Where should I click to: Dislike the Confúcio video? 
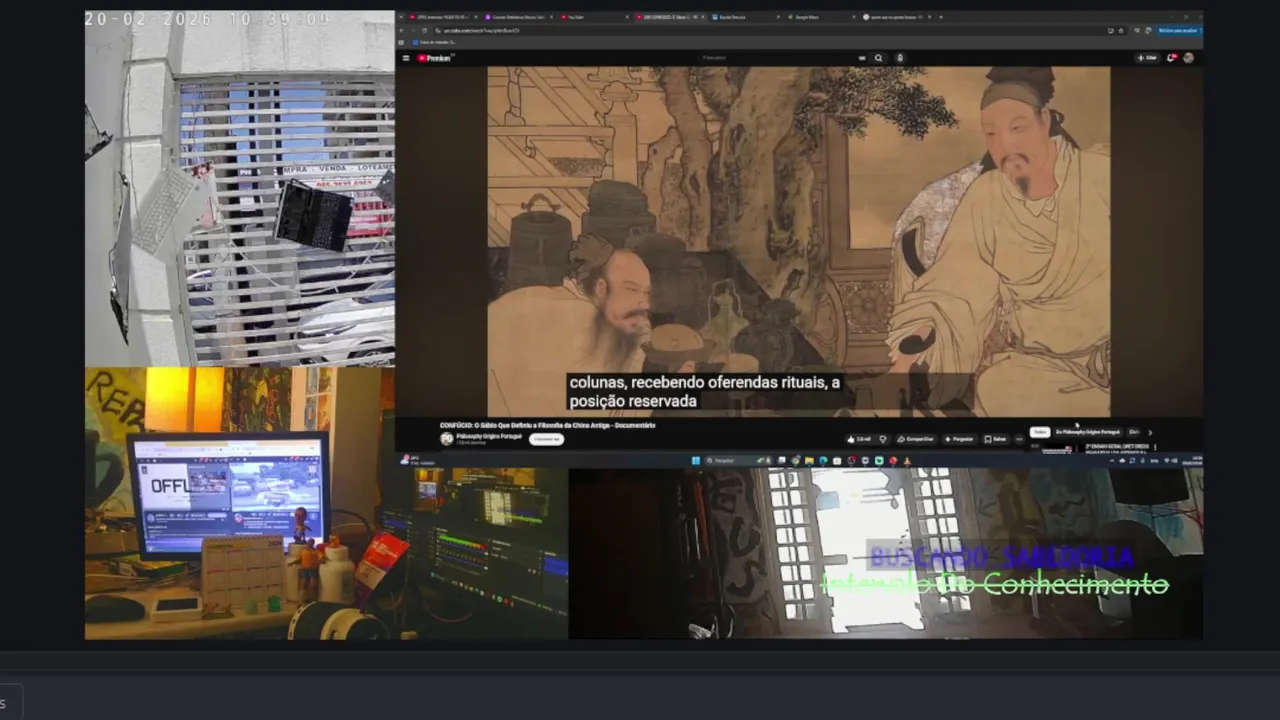tap(883, 439)
